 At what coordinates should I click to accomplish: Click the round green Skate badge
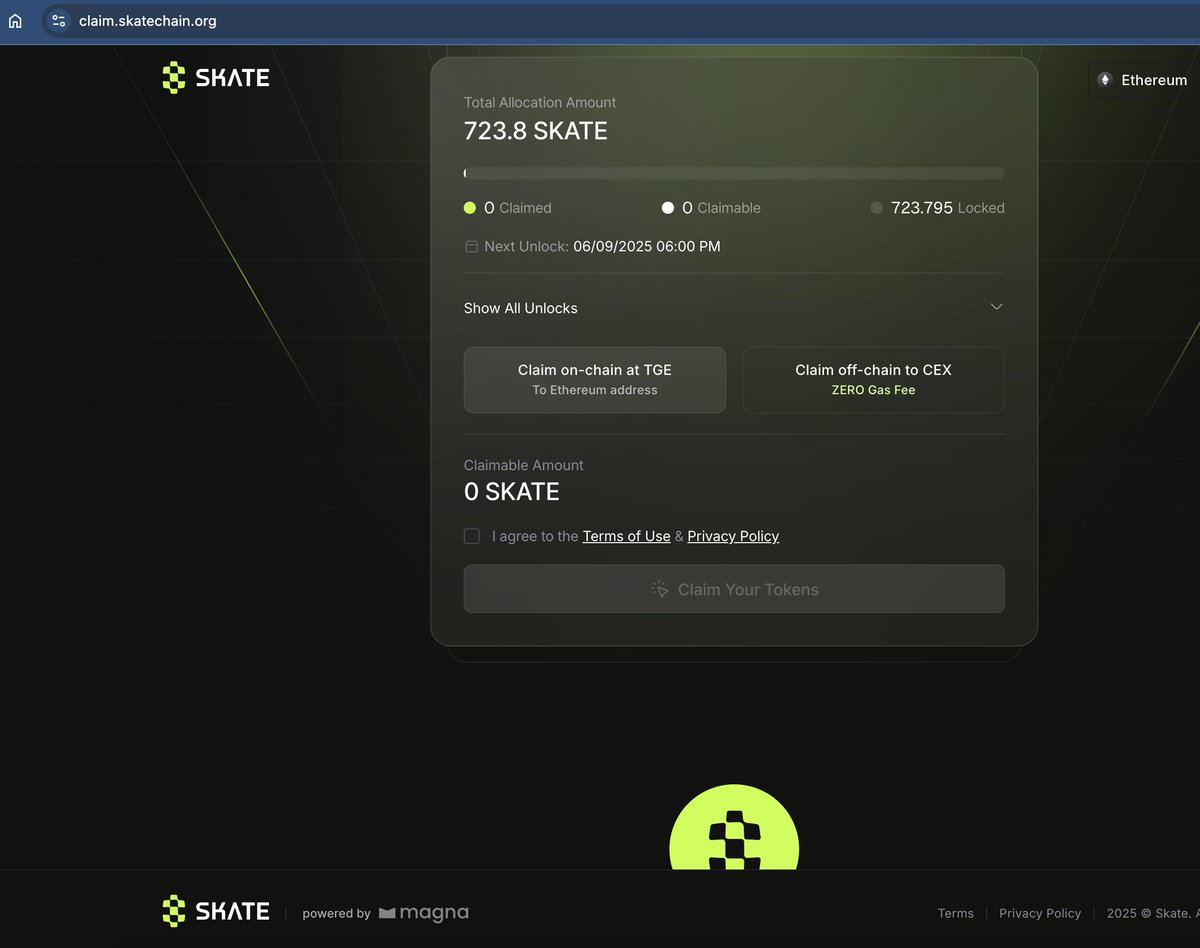click(734, 828)
